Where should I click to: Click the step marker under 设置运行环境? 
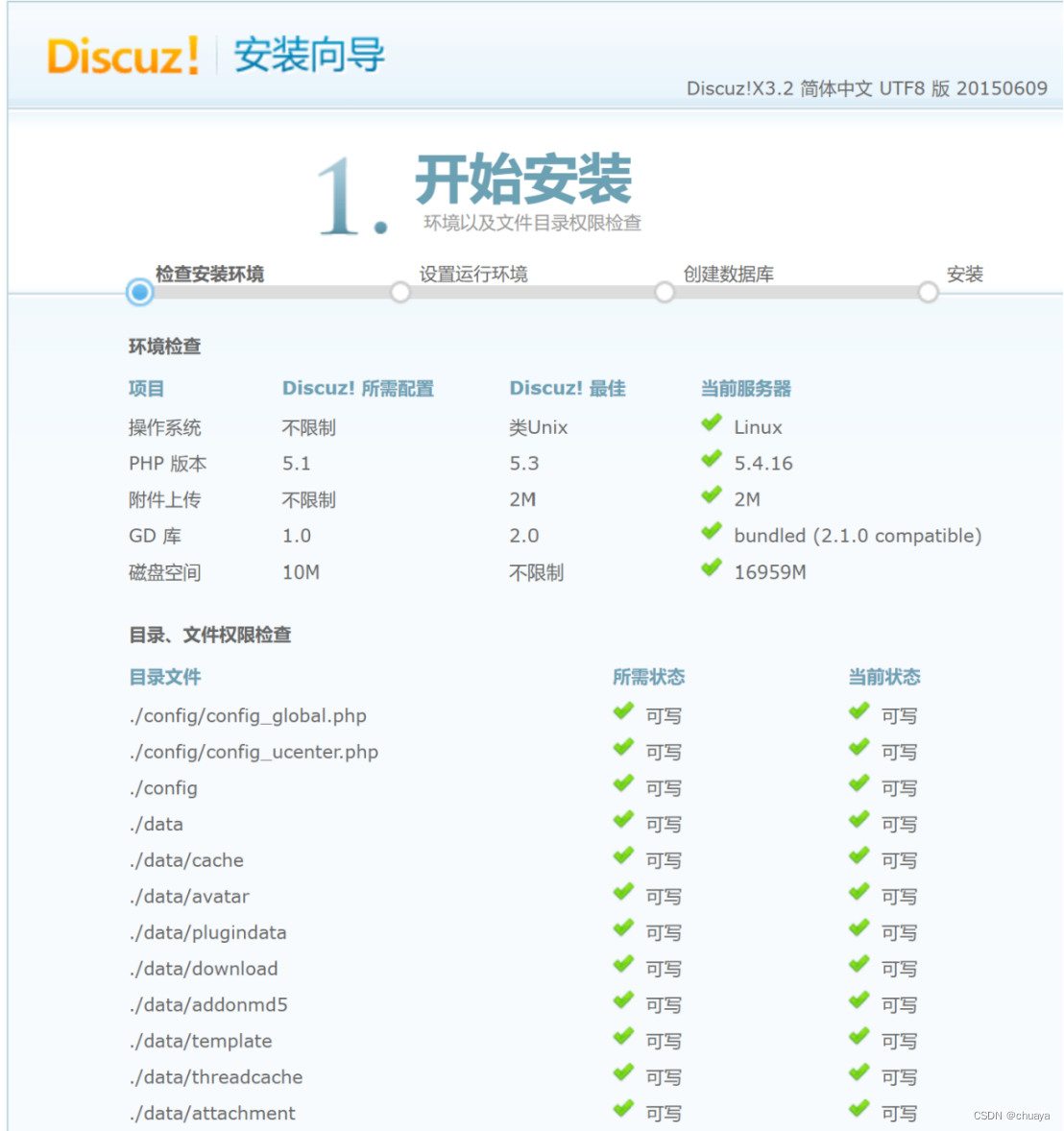(x=400, y=292)
